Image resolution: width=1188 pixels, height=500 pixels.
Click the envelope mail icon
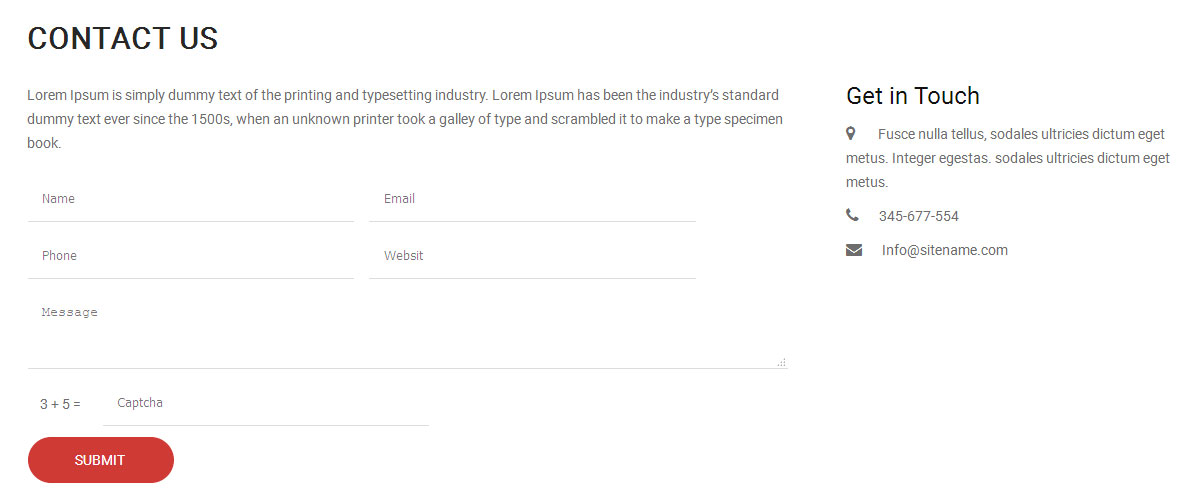pos(854,250)
